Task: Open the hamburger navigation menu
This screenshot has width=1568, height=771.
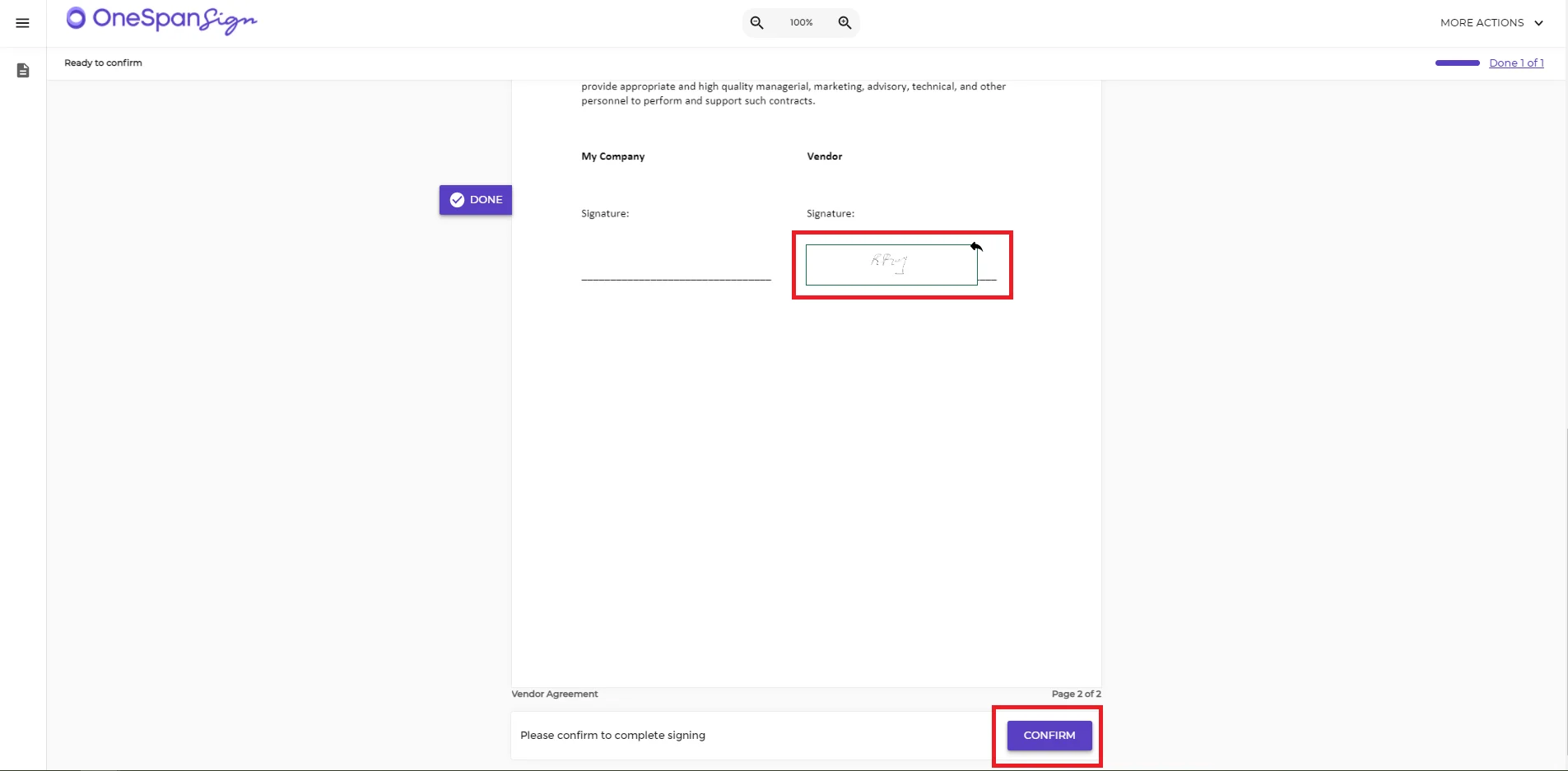Action: (22, 23)
